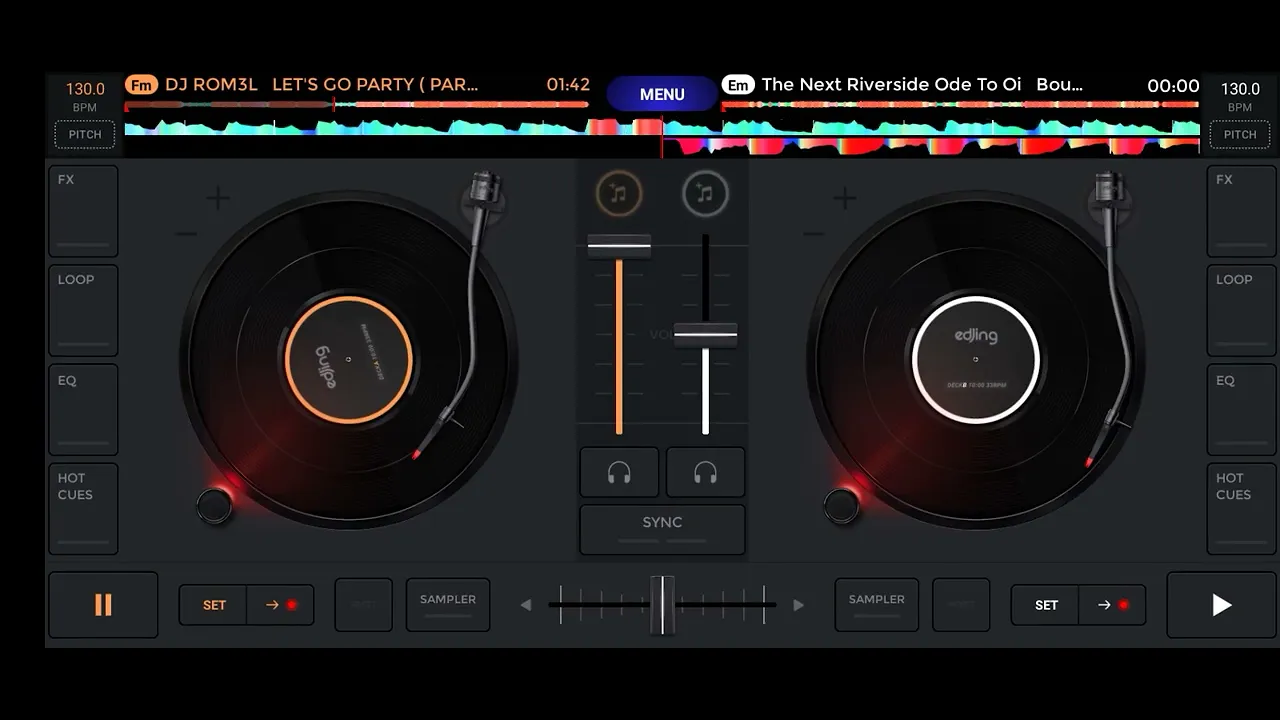Click right deck pitch bend plus

(845, 198)
